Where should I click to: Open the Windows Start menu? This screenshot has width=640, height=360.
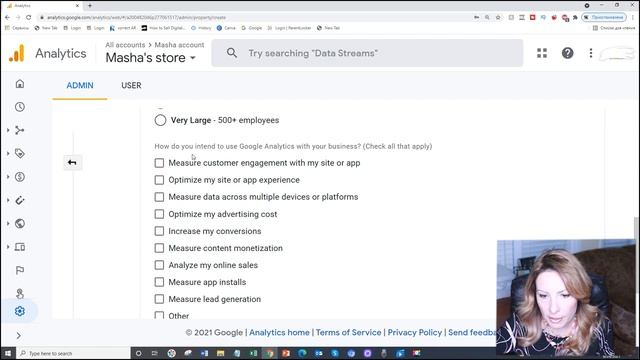point(8,353)
